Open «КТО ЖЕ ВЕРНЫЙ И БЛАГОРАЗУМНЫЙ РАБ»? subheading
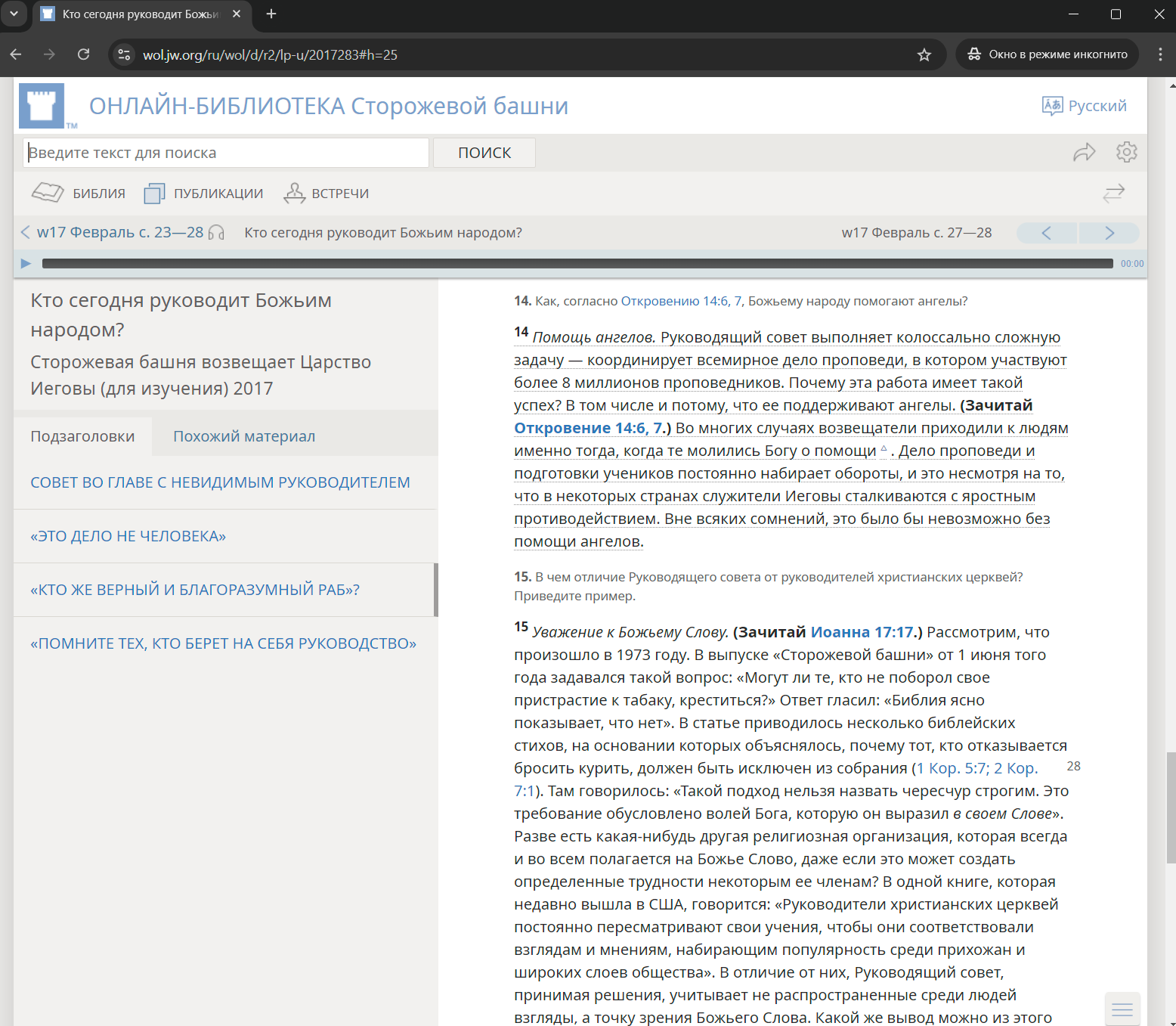This screenshot has height=1026, width=1176. 195,590
